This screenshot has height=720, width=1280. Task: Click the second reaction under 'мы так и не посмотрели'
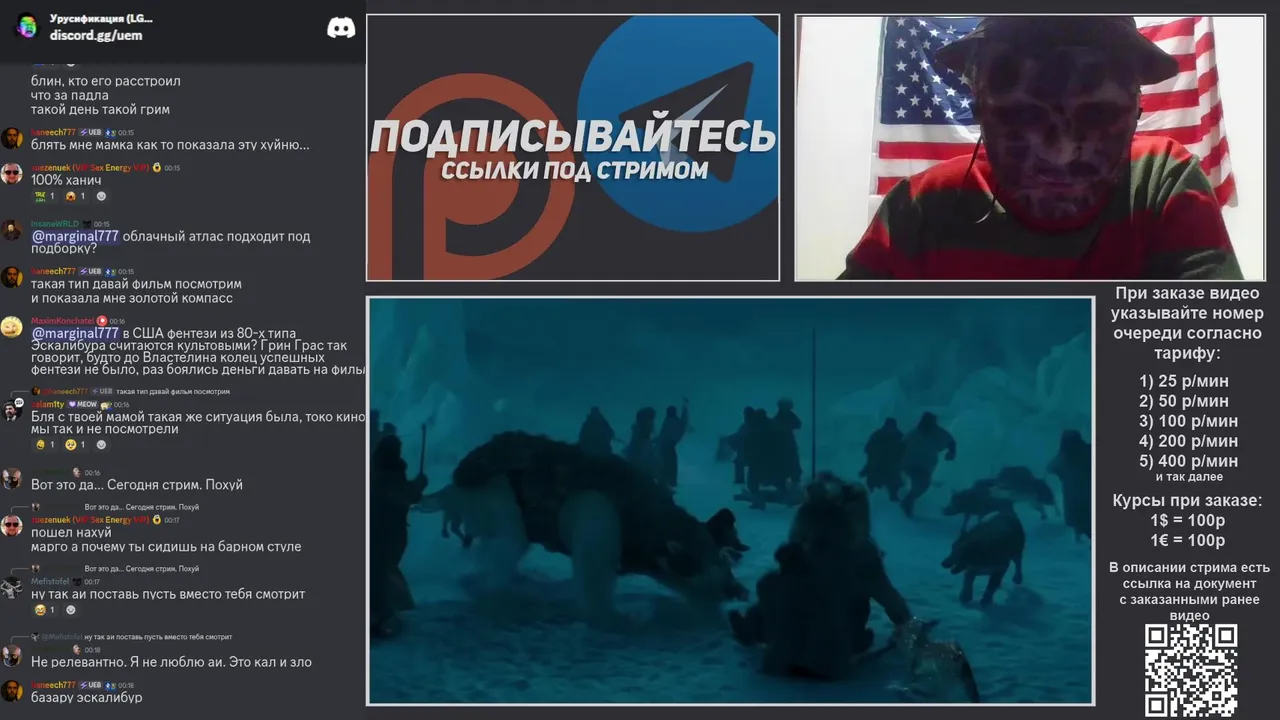pos(75,444)
